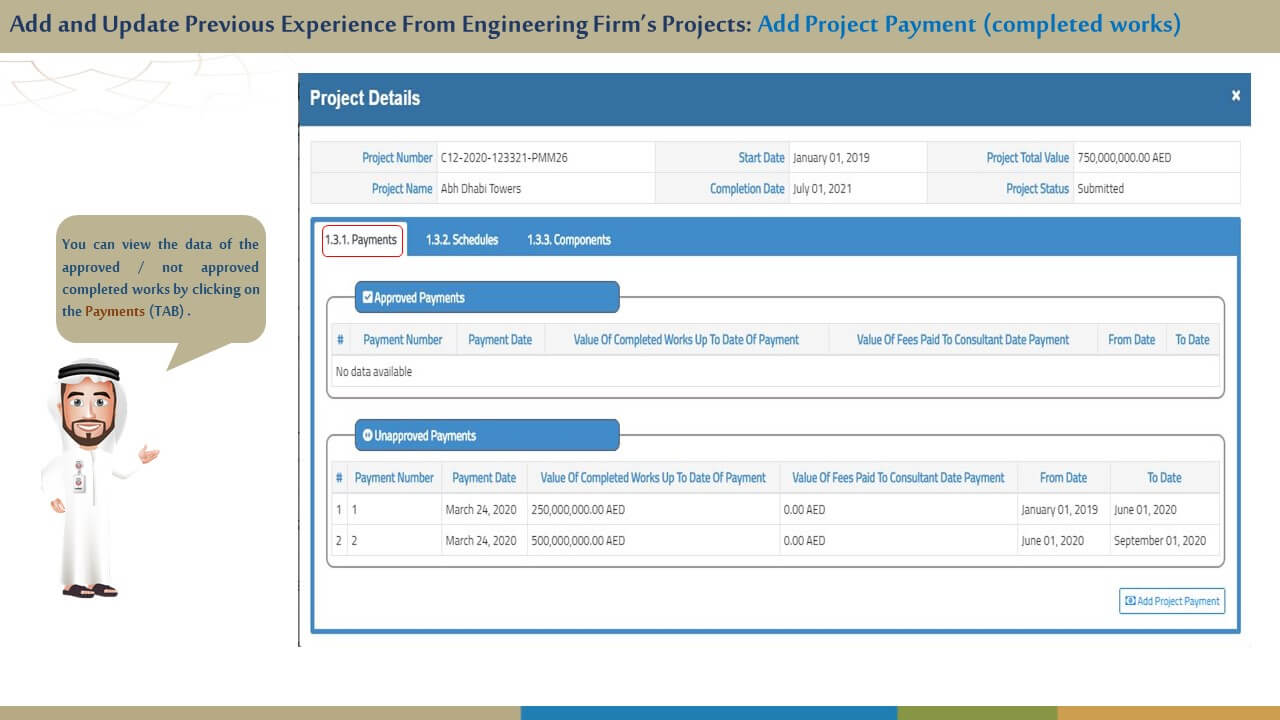
Task: Click the Approved Payments checkmark icon
Action: 367,298
